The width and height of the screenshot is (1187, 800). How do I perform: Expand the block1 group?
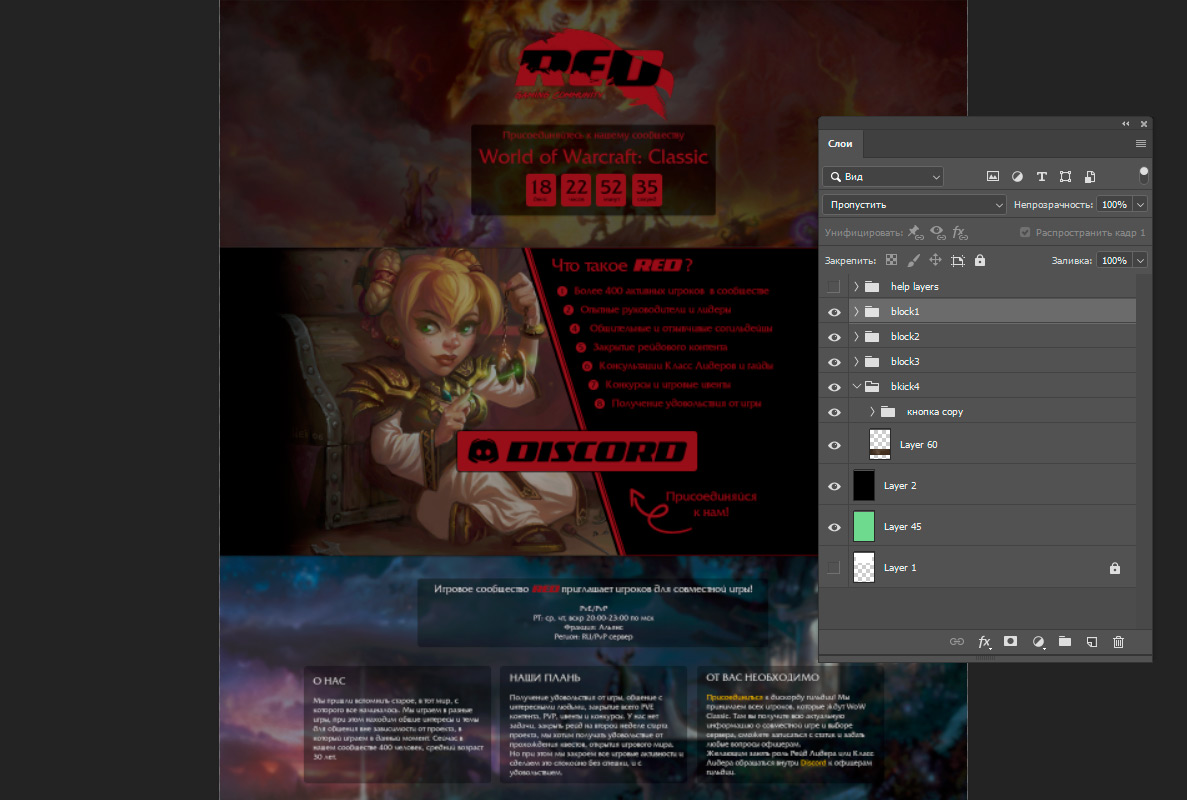pyautogui.click(x=856, y=312)
